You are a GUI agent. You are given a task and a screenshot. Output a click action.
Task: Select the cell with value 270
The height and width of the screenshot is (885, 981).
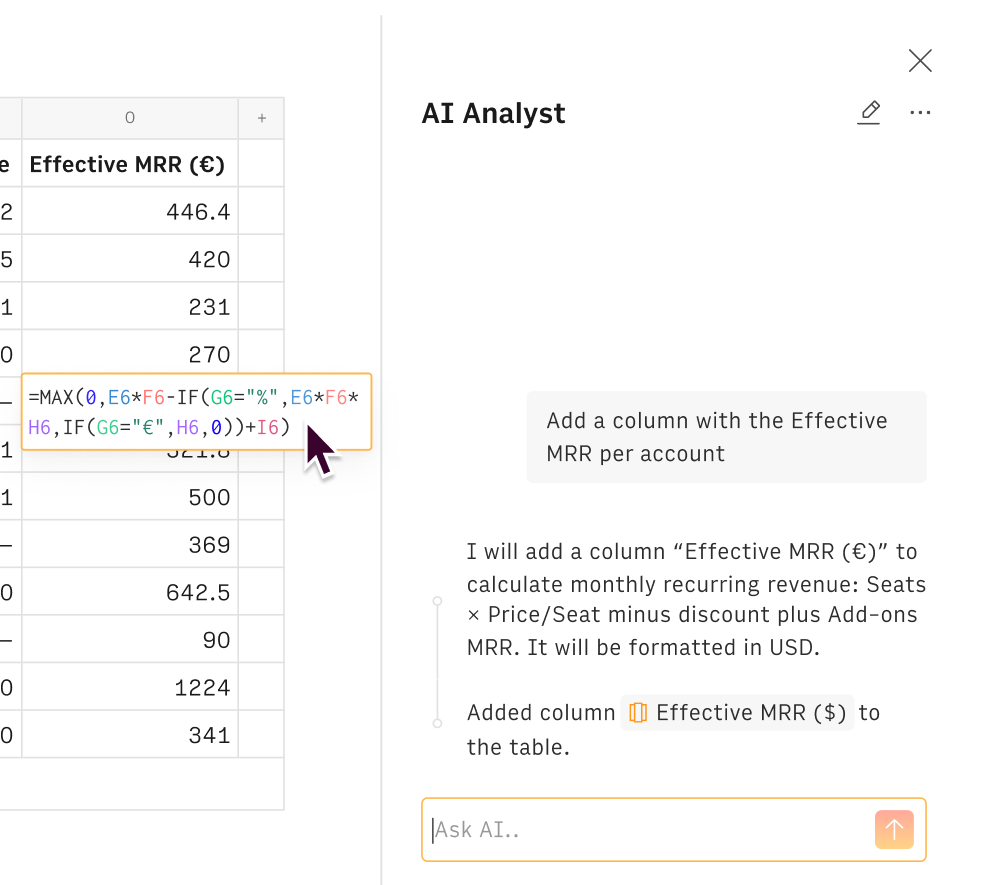coord(130,354)
